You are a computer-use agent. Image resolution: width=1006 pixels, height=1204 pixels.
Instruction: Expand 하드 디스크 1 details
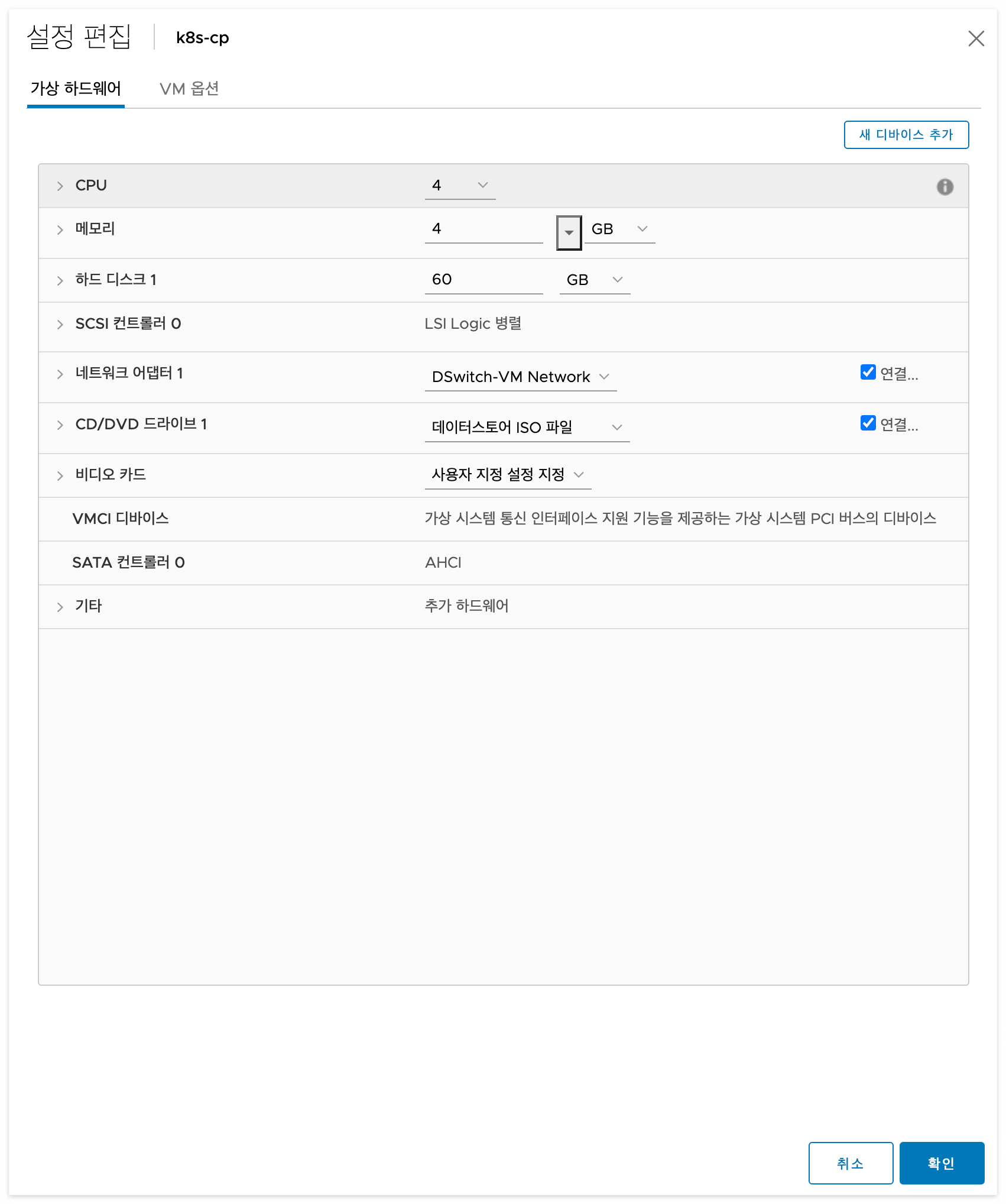tap(60, 281)
